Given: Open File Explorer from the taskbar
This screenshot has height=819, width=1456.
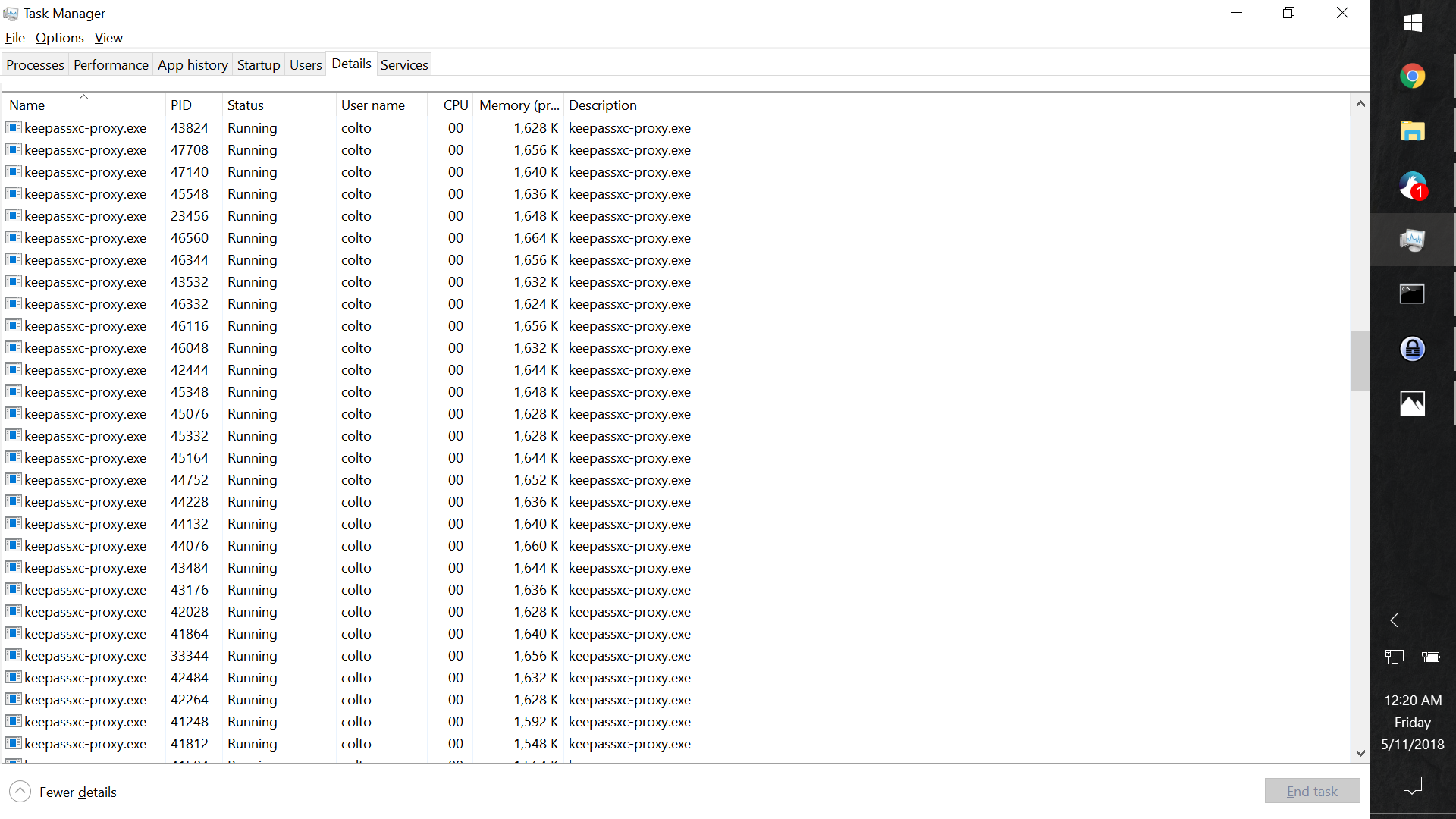Looking at the screenshot, I should coord(1412,130).
